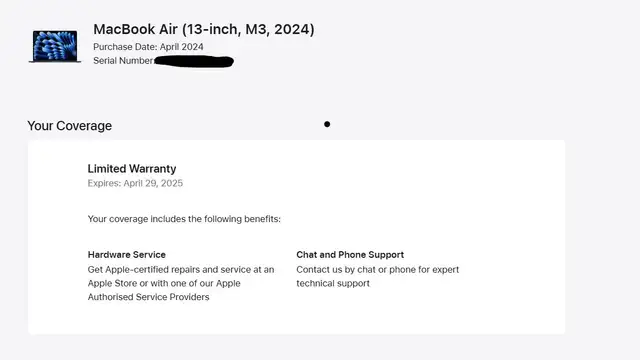This screenshot has height=360, width=640.
Task: Click the Serial Number label
Action: (x=123, y=61)
